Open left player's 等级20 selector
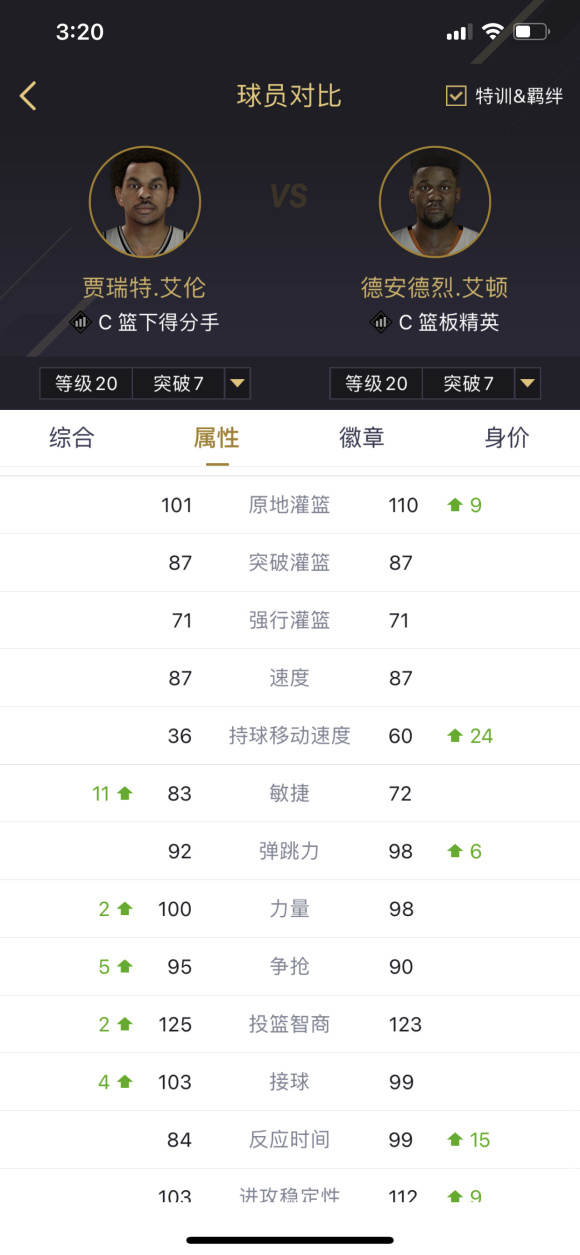Screen dimensions: 580x1255 86,383
